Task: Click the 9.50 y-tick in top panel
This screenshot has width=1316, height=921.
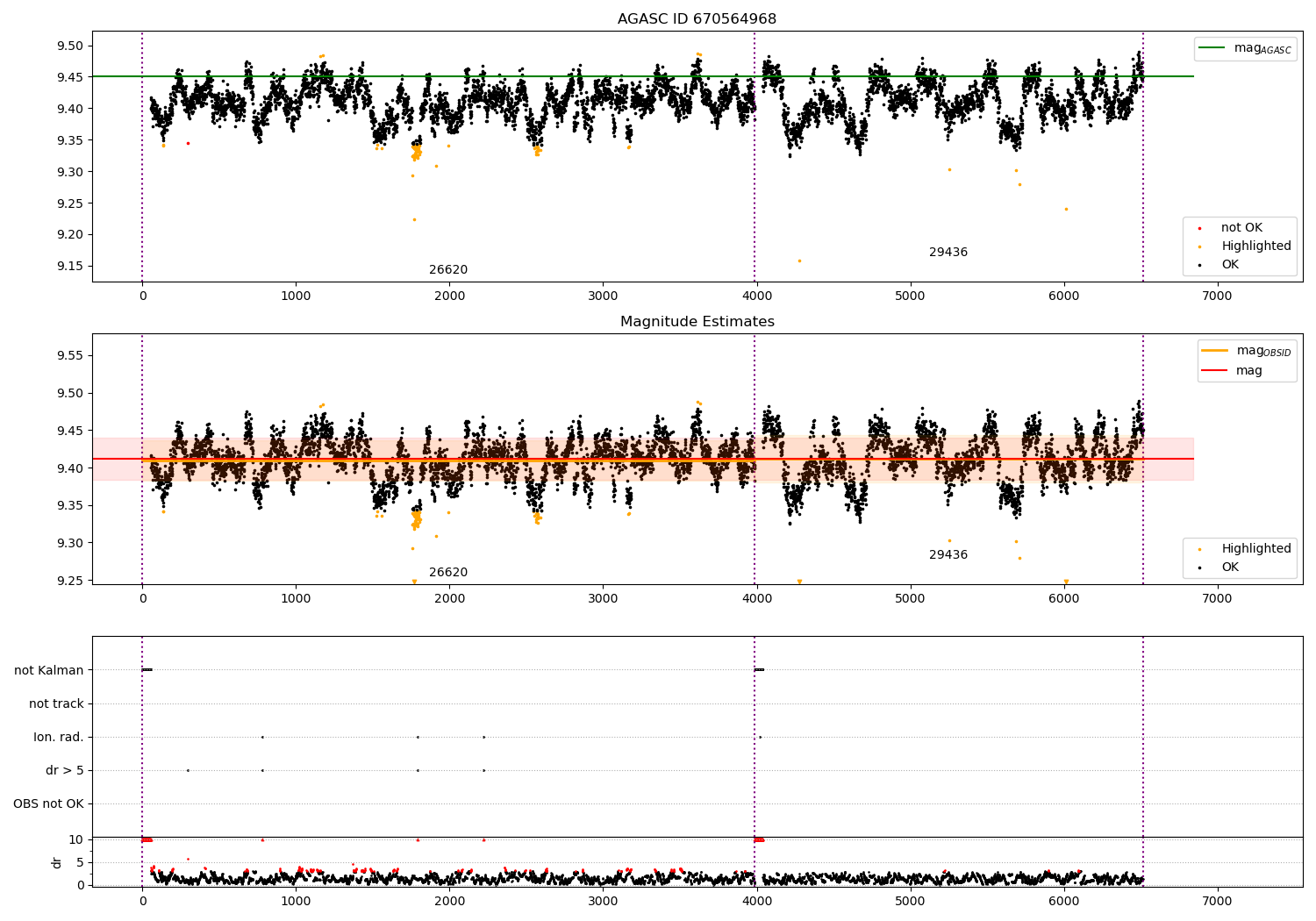Action: 69,46
